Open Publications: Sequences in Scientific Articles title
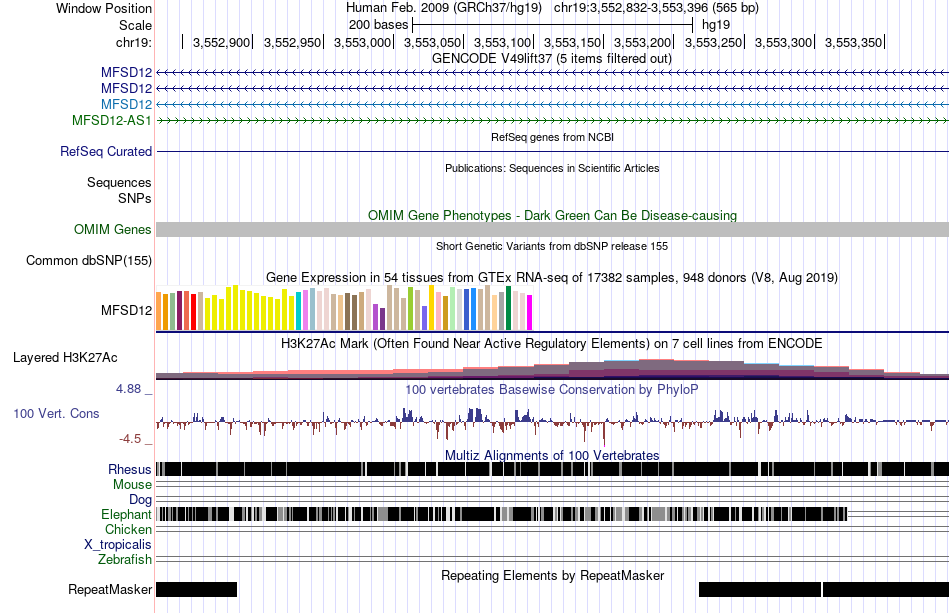Screen dimensions: 950x613 [552, 168]
